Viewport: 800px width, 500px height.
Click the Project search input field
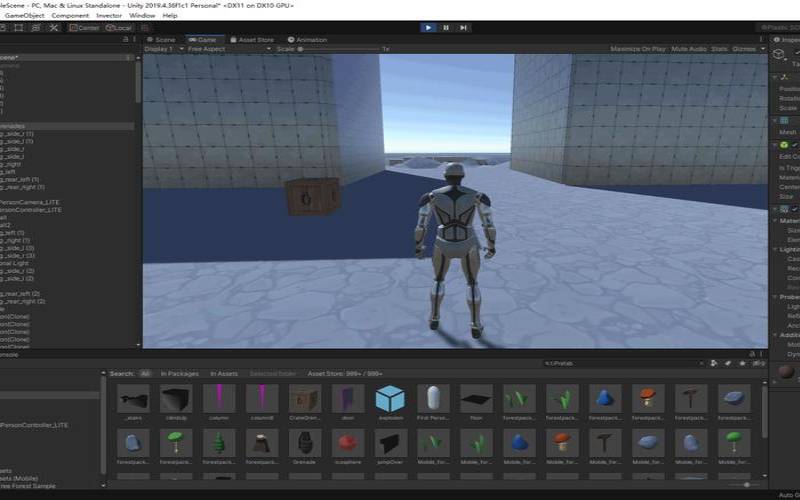click(623, 363)
